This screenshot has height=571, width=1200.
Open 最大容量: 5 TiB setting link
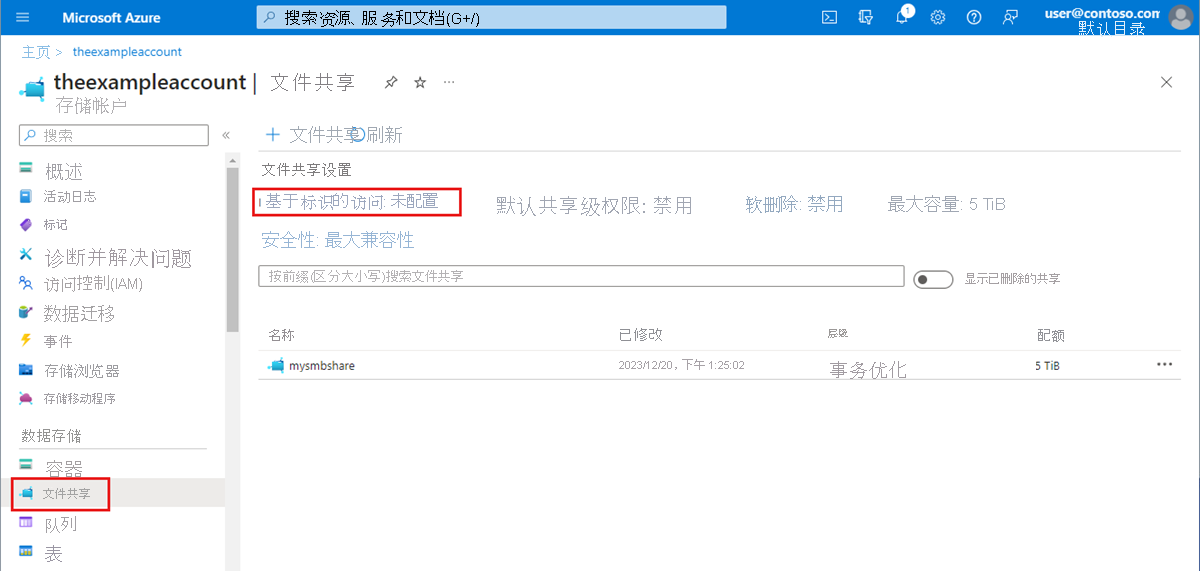(x=946, y=204)
